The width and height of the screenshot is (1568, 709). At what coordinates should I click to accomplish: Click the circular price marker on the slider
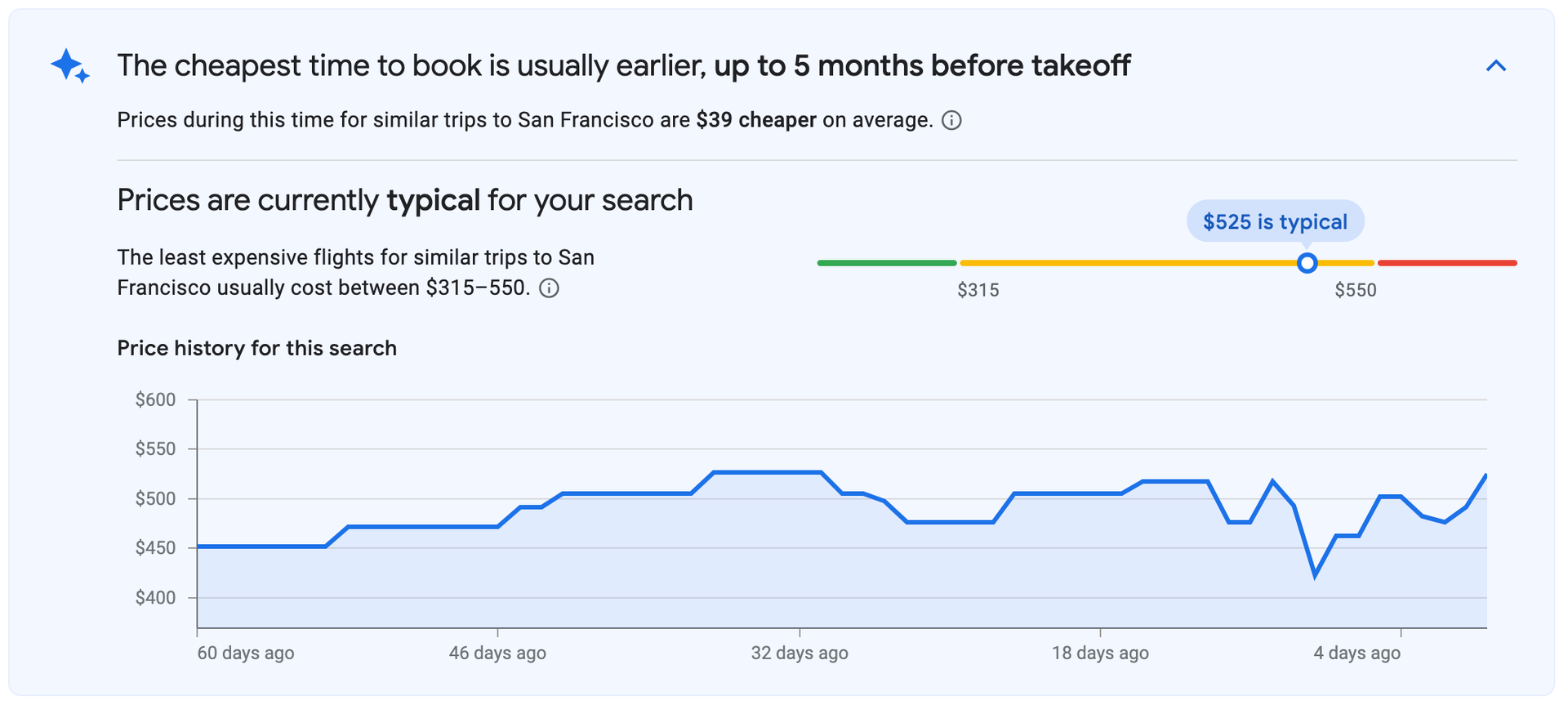(1307, 263)
